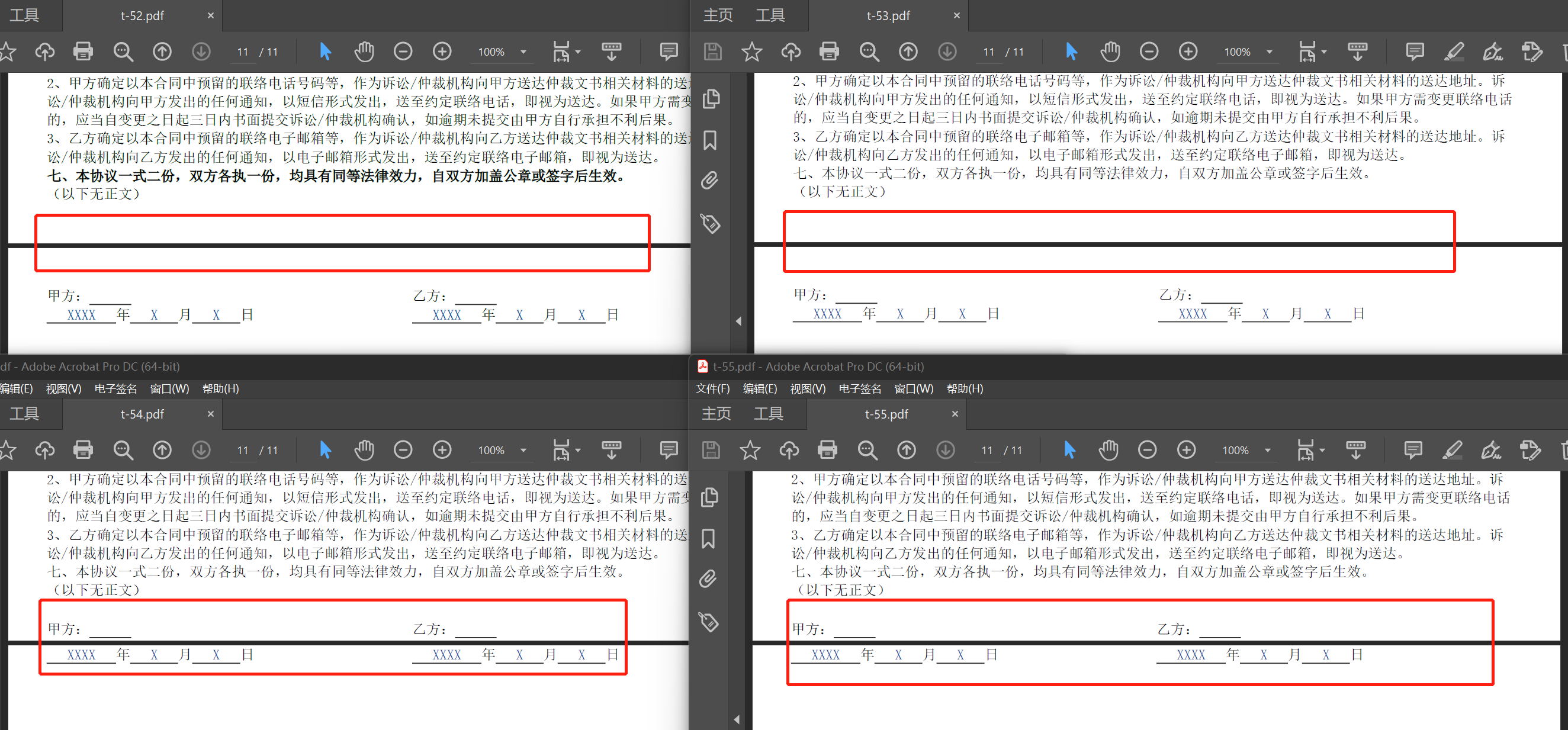Collapse left navigation pane in t-53.pdf
This screenshot has width=1568, height=730.
738,321
